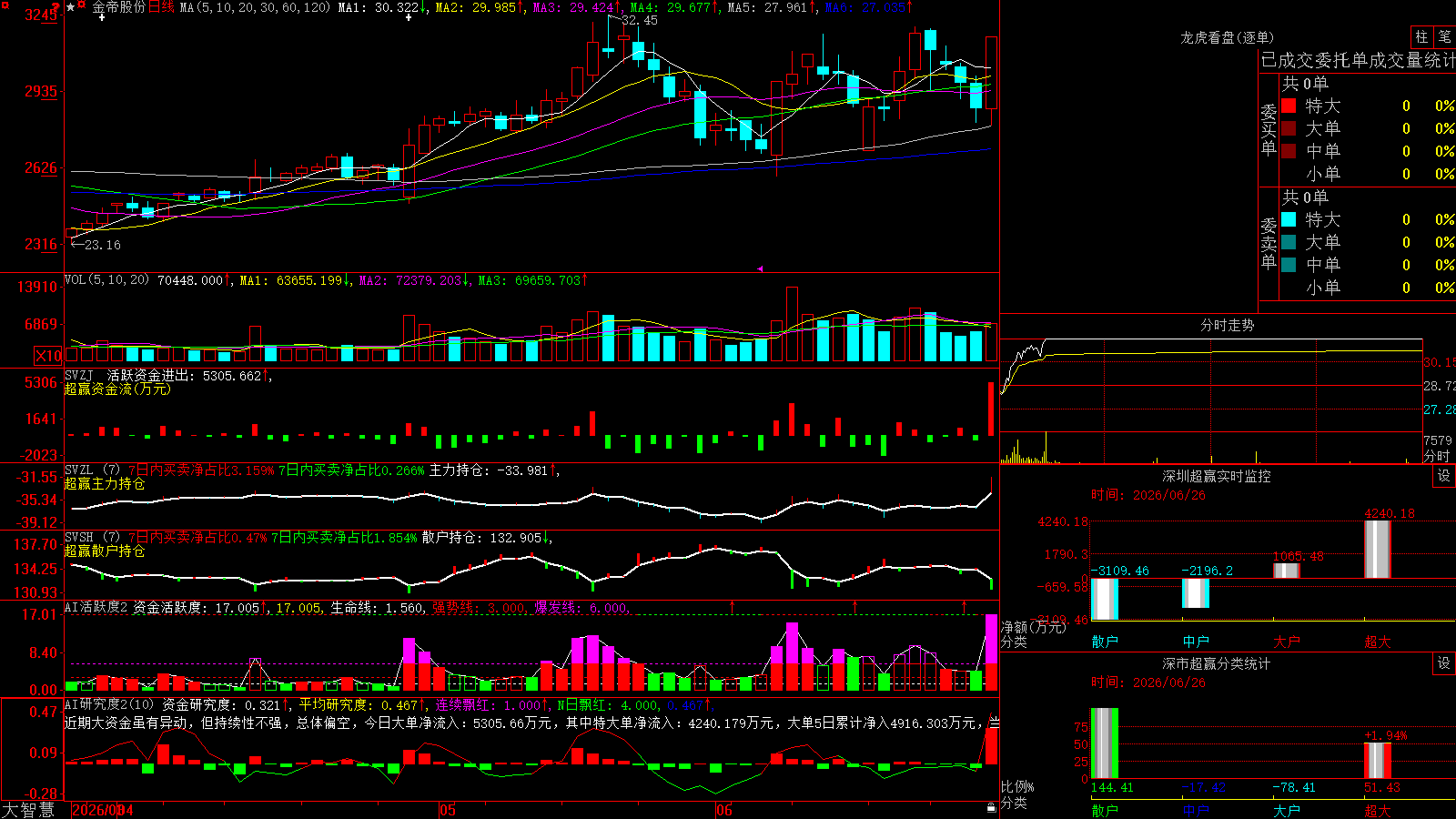
Task: Click the 散户 ratio bar showing 144.41
Action: tap(1105, 743)
